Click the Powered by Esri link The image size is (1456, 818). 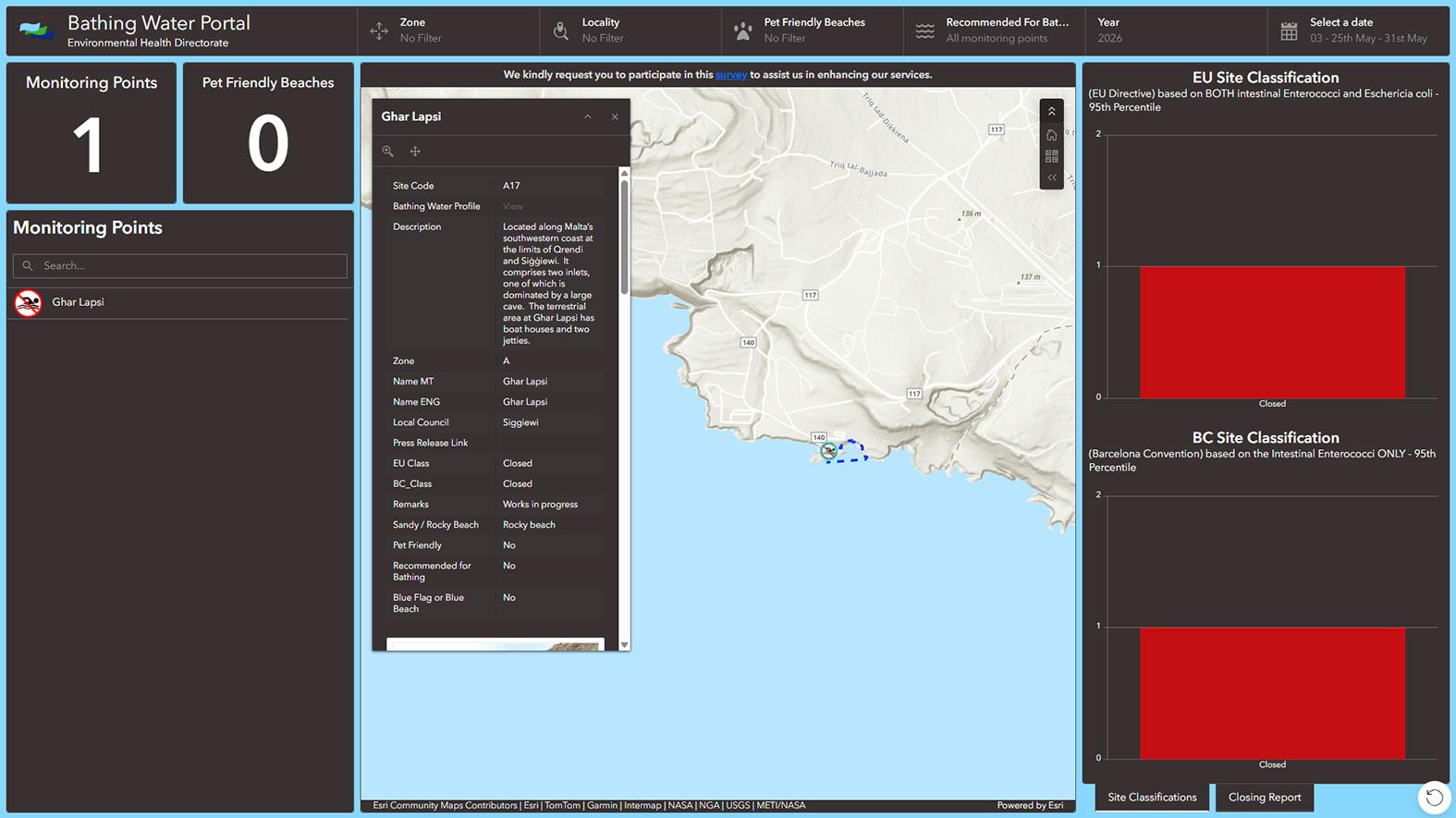coord(1030,806)
